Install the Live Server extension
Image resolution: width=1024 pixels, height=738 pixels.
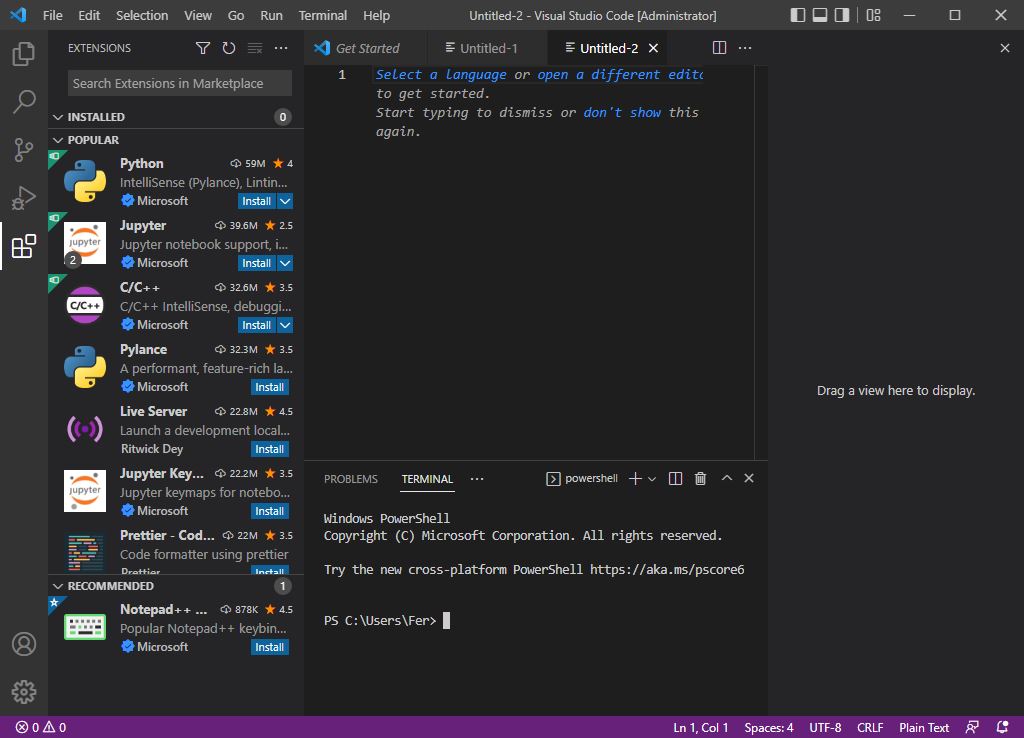(270, 449)
